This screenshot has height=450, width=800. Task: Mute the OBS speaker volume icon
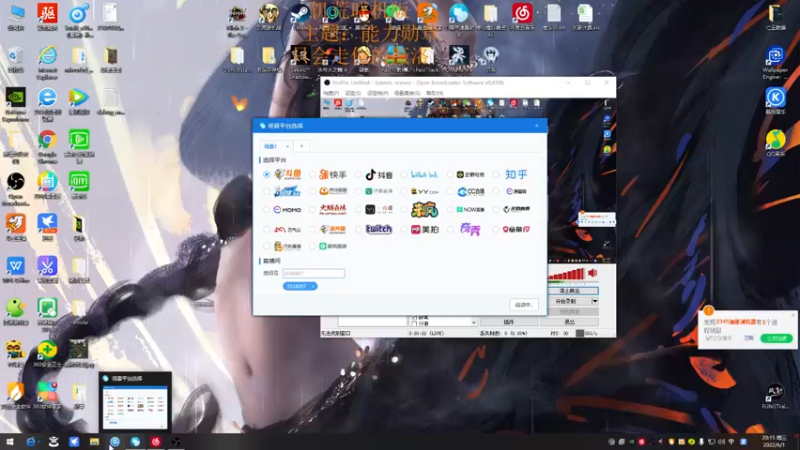pyautogui.click(x=592, y=273)
